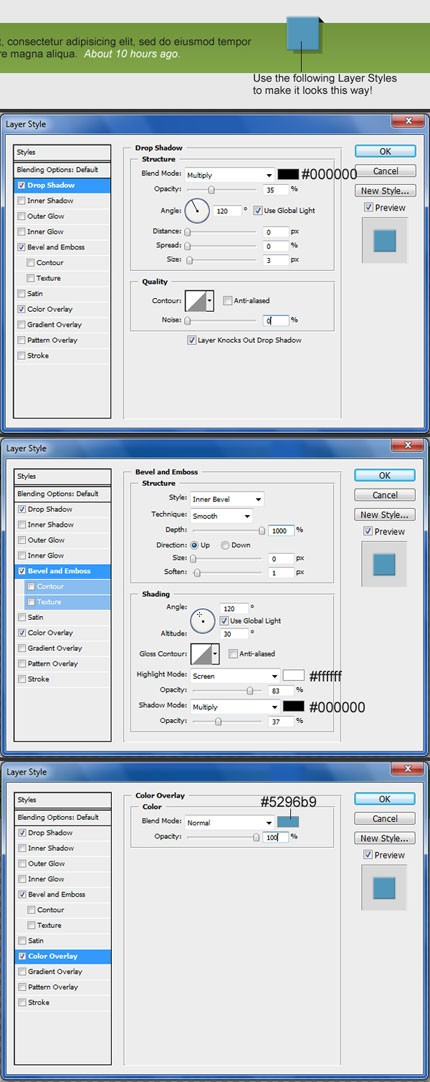This screenshot has height=1082, width=430.
Task: Check the Inner Glow checkbox in Color Overlay dialog
Action: pyautogui.click(x=22, y=879)
